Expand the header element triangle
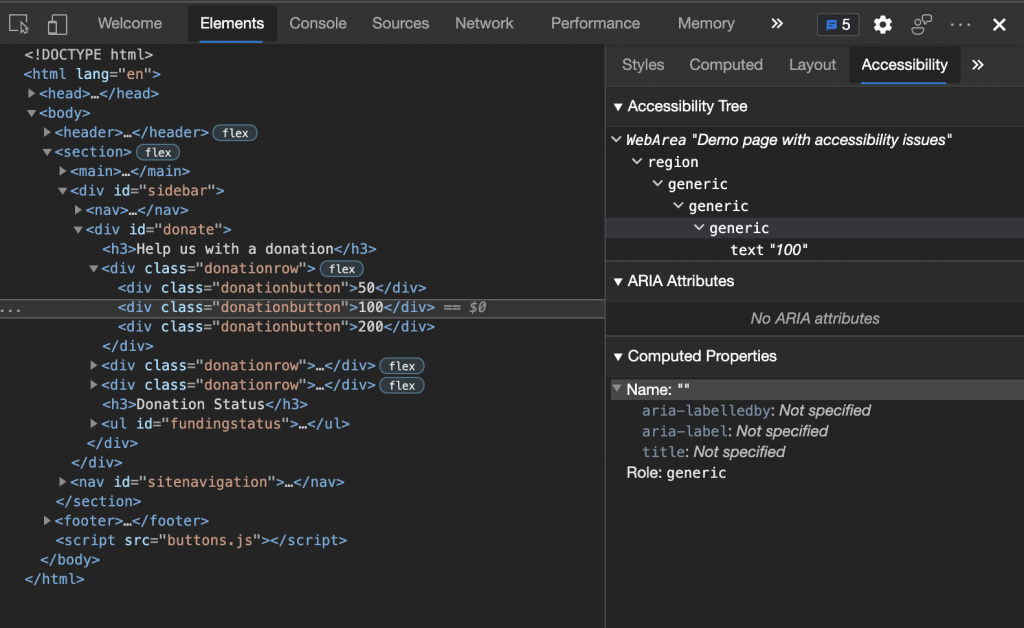 [x=47, y=132]
